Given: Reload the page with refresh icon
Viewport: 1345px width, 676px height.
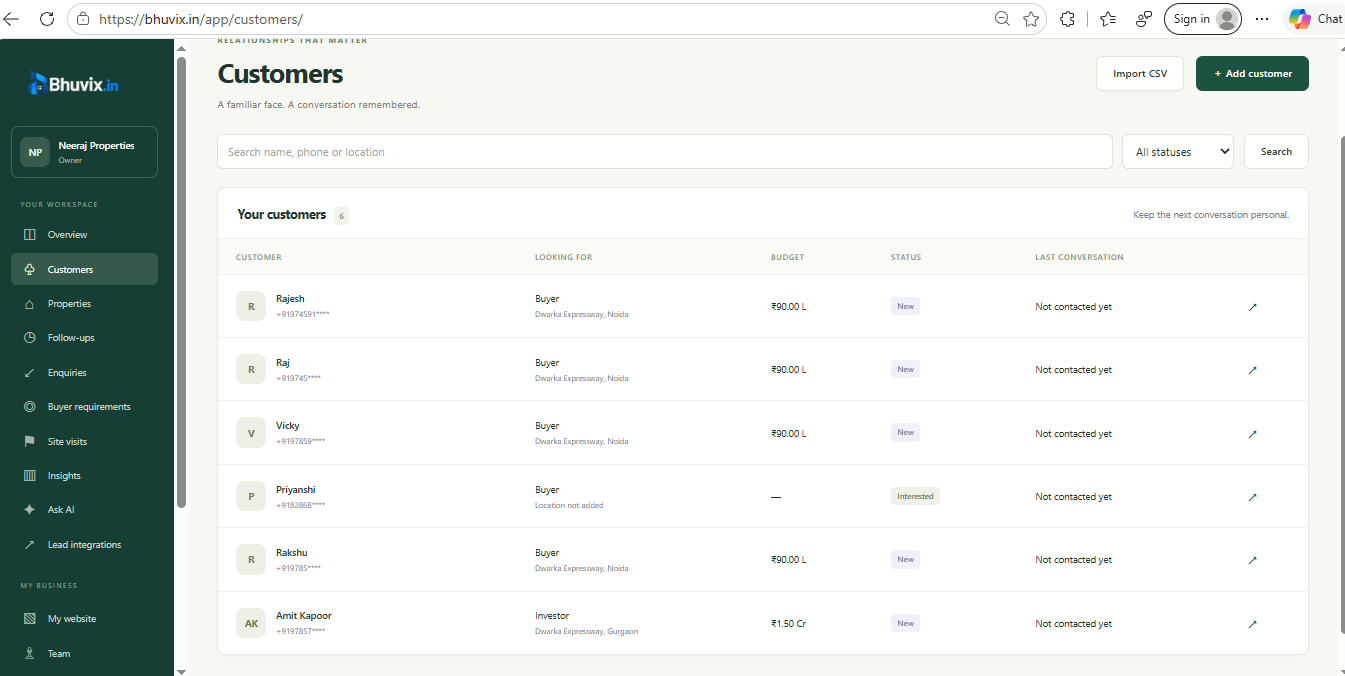Looking at the screenshot, I should tap(47, 19).
